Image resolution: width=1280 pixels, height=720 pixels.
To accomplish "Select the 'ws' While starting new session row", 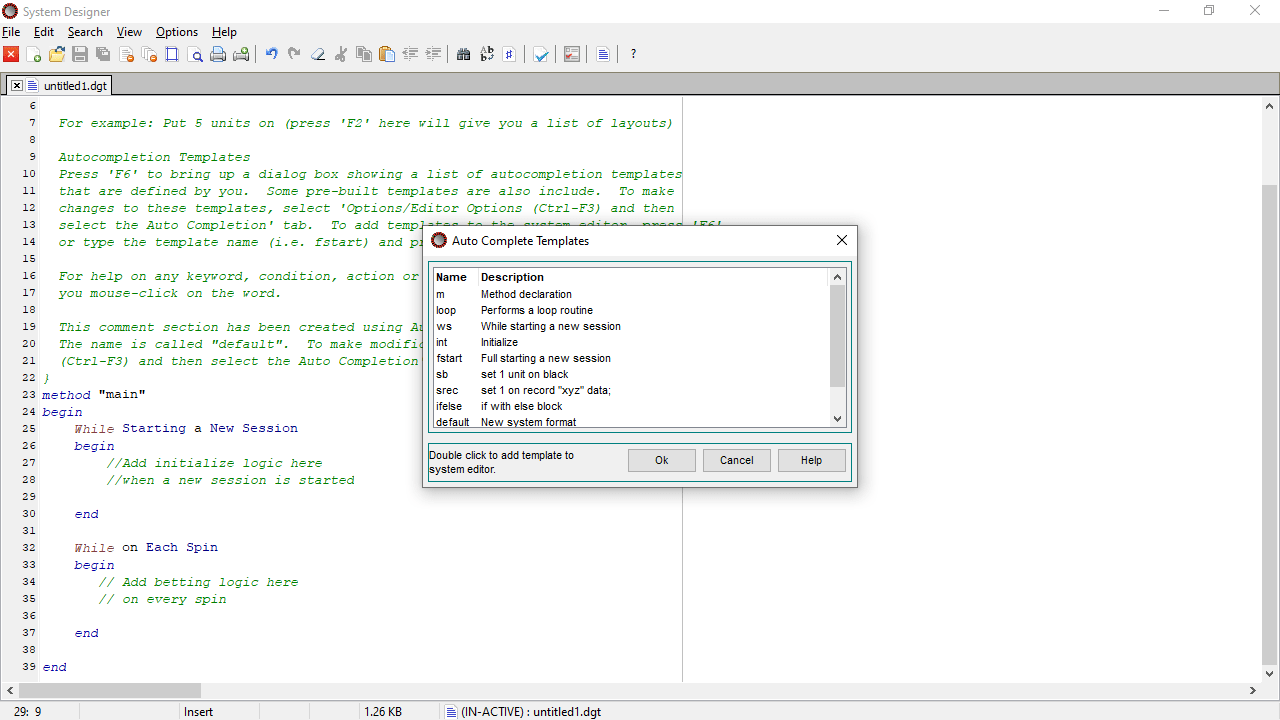I will [x=632, y=326].
